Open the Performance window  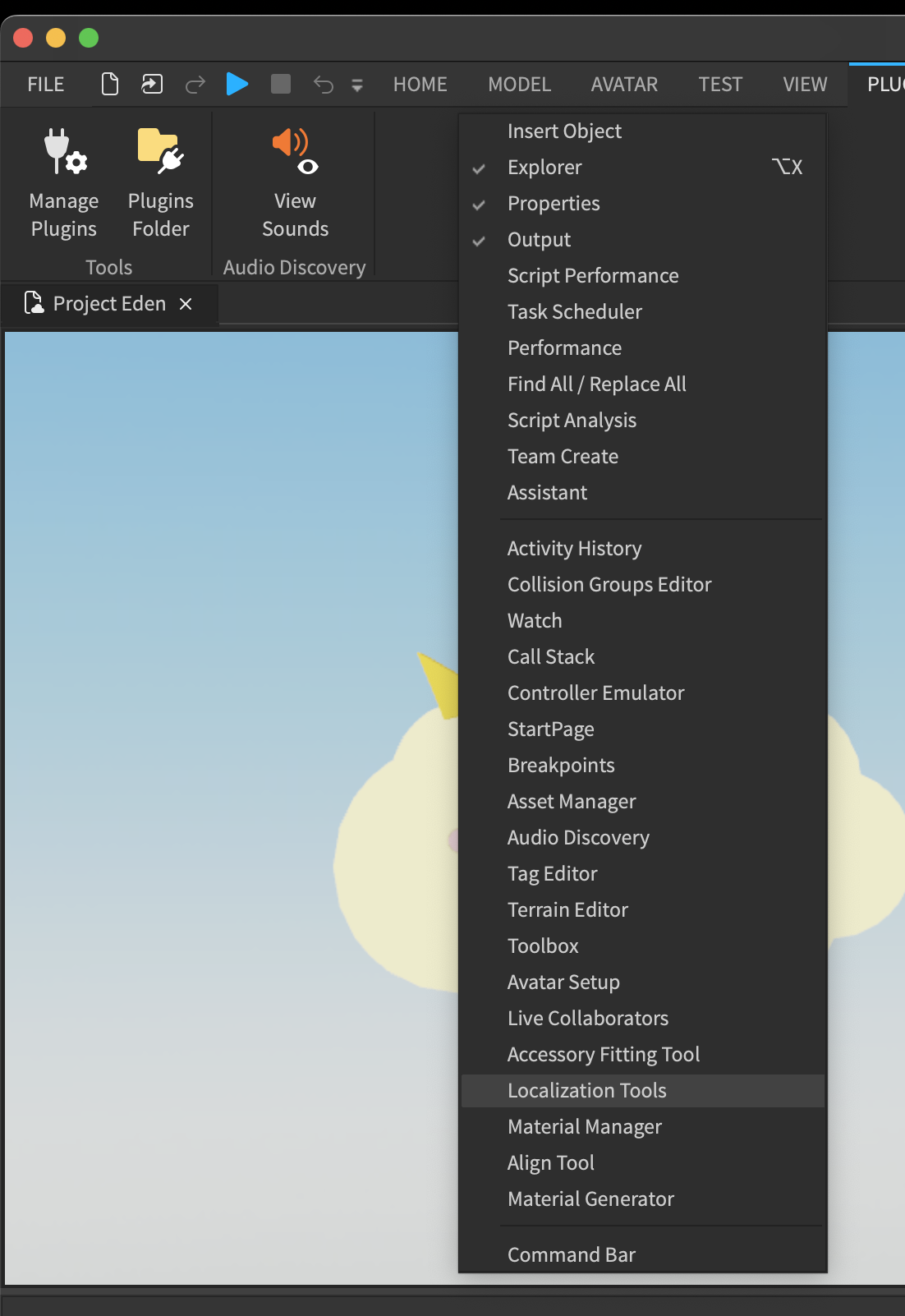(643, 348)
